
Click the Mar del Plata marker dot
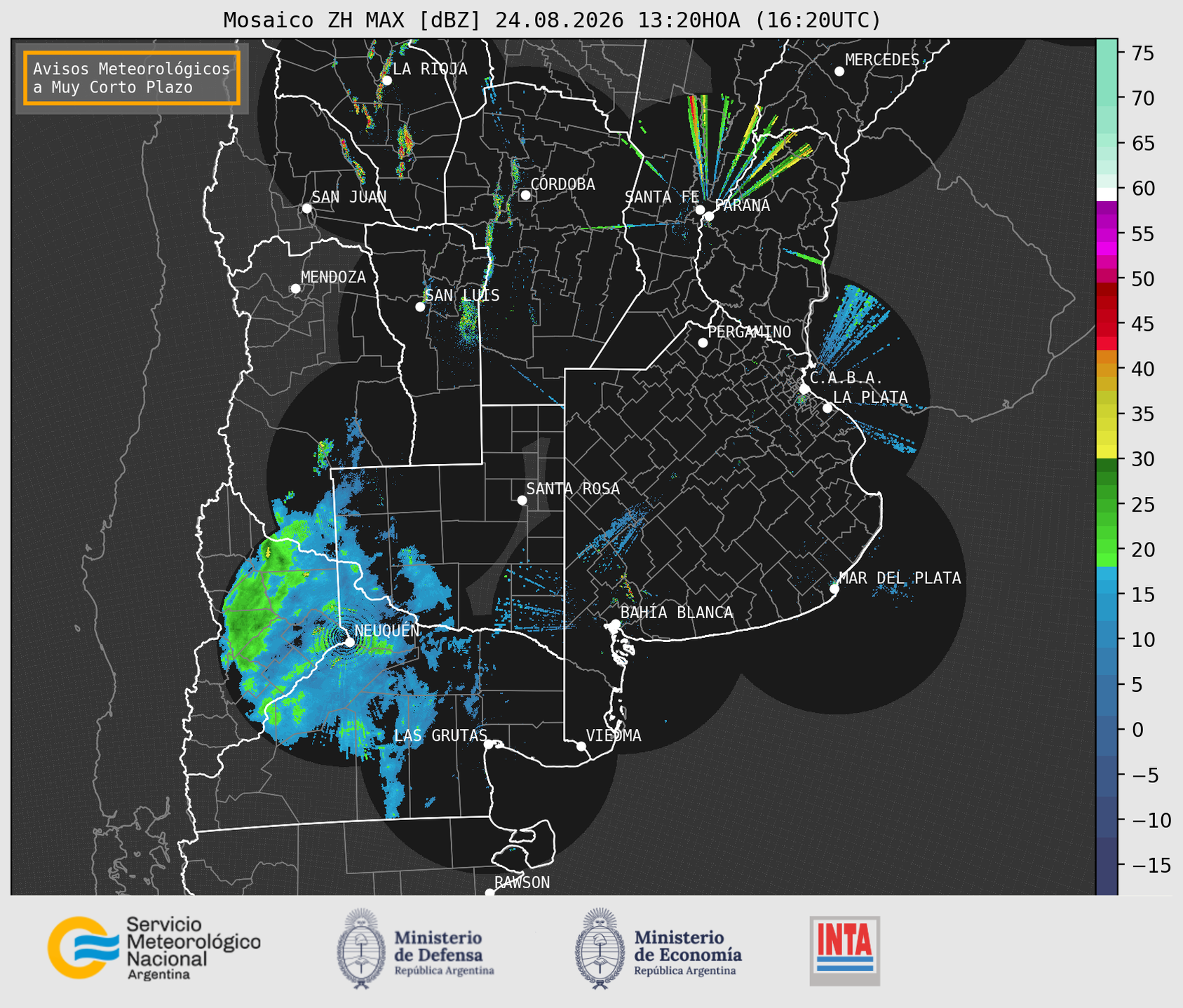(x=834, y=589)
